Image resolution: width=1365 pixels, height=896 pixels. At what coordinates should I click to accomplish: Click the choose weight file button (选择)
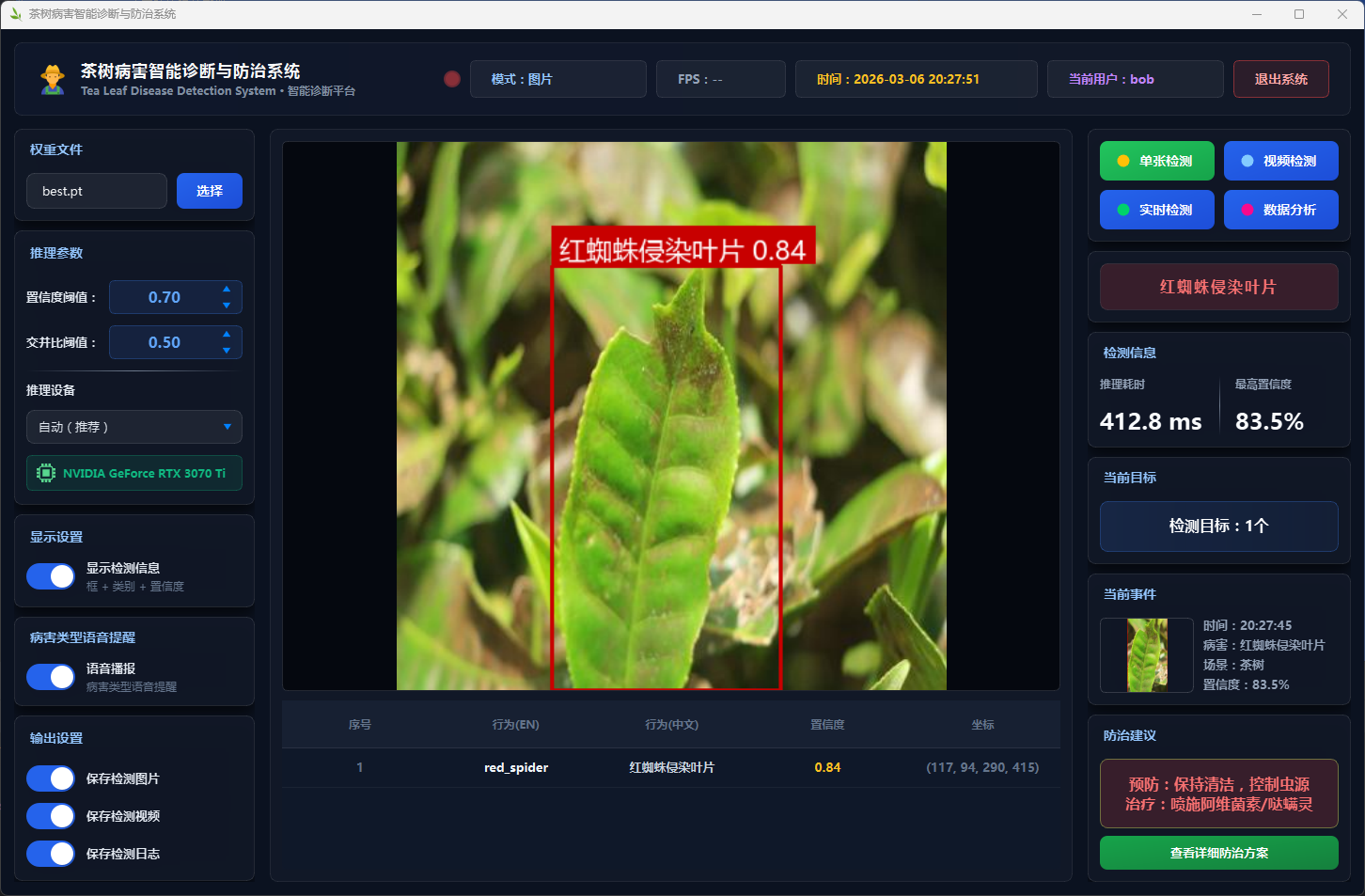[210, 191]
